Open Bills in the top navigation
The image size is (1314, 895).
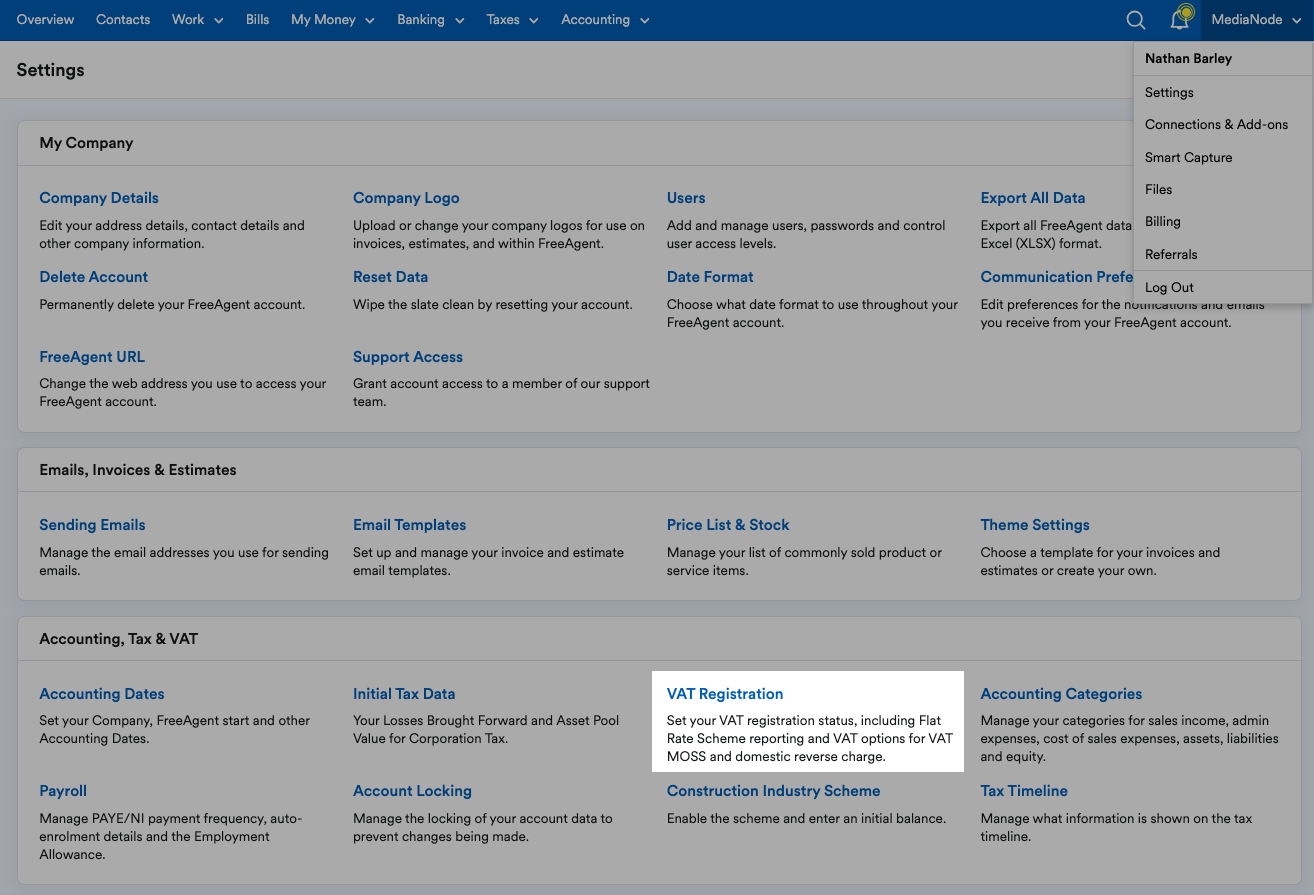[257, 20]
